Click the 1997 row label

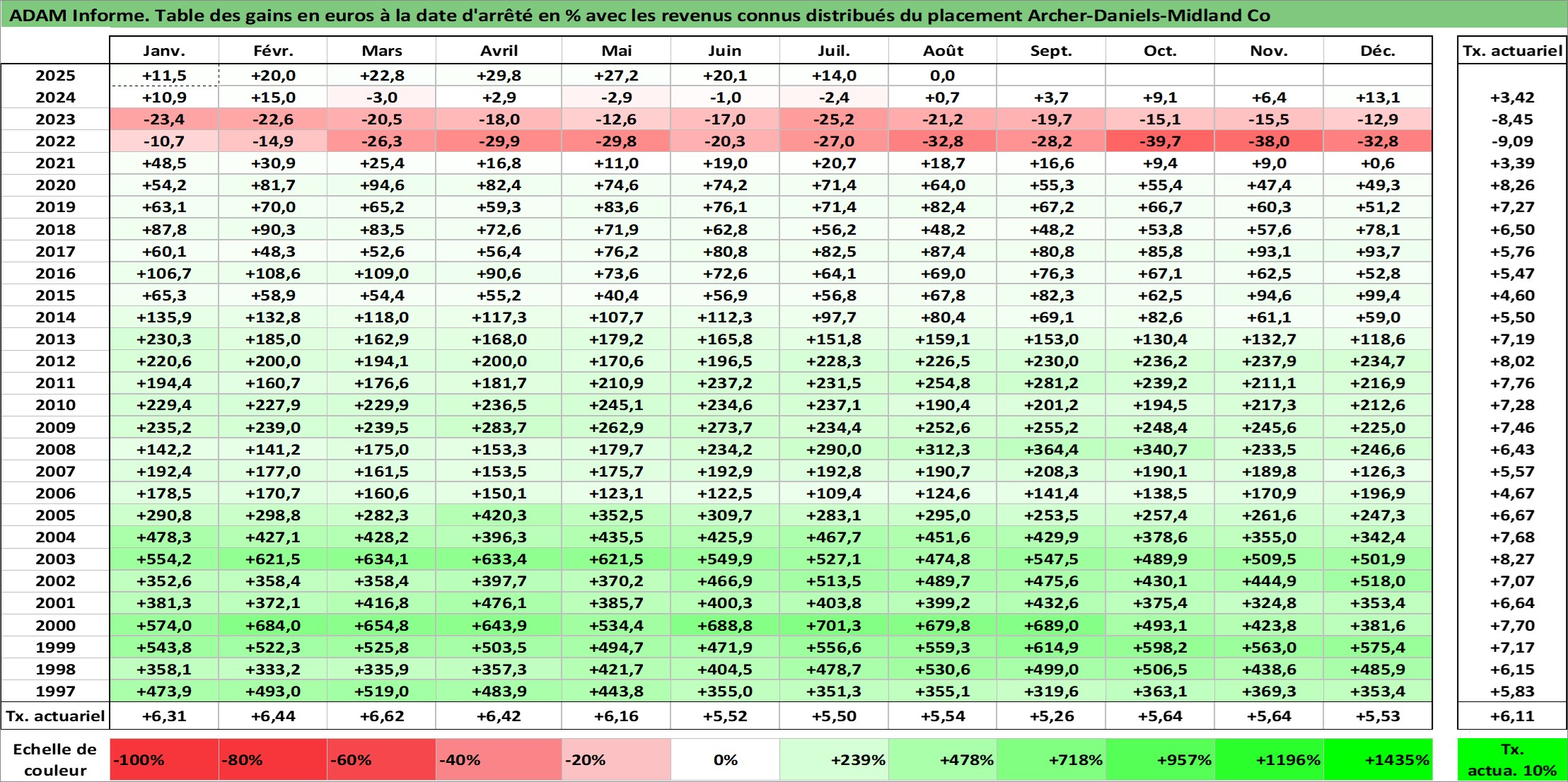coord(55,691)
